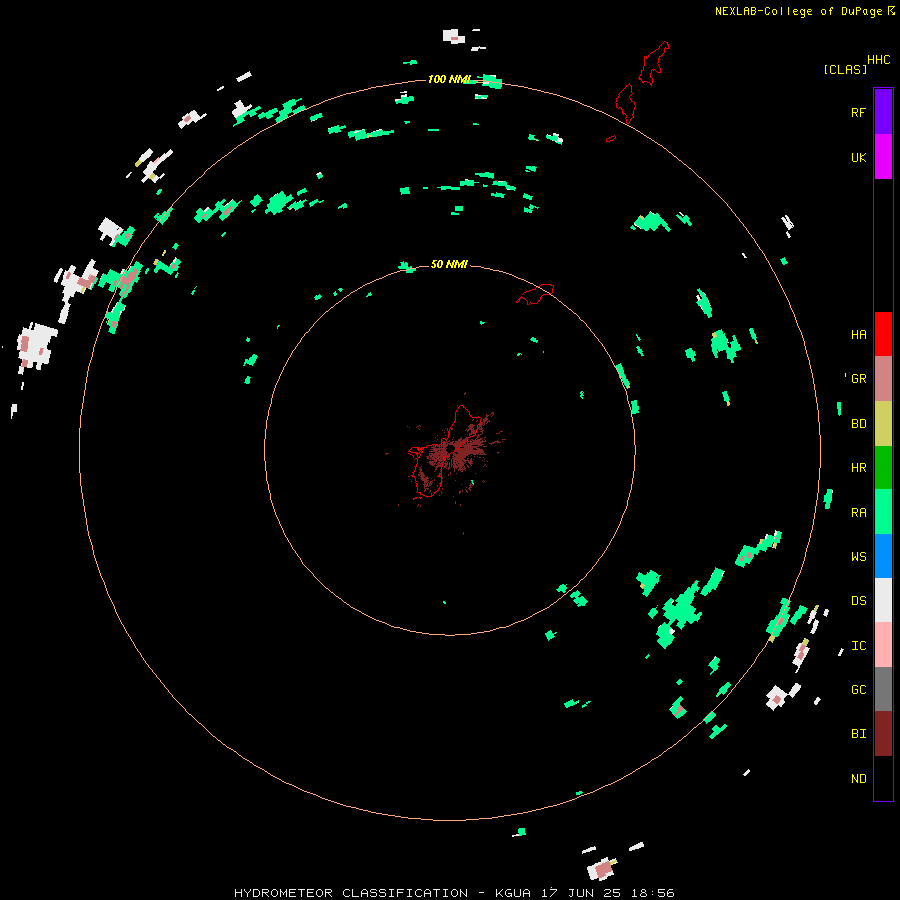Click the HA red legend swatch
The height and width of the screenshot is (900, 900).
point(883,334)
